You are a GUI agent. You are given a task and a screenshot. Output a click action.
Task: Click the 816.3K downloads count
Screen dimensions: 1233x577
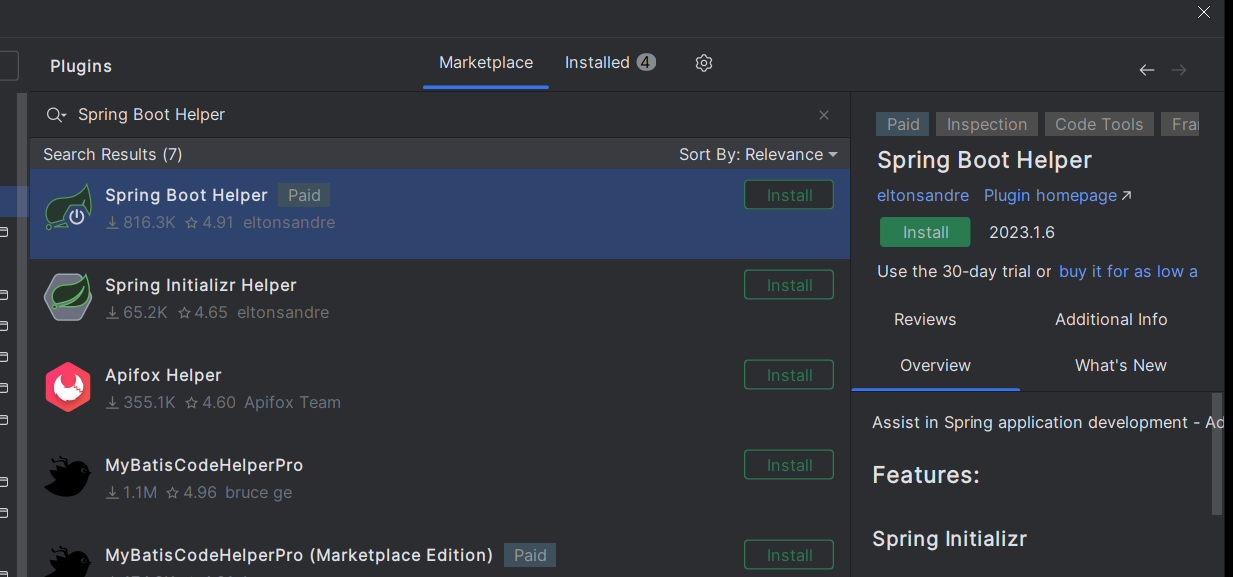click(x=141, y=223)
